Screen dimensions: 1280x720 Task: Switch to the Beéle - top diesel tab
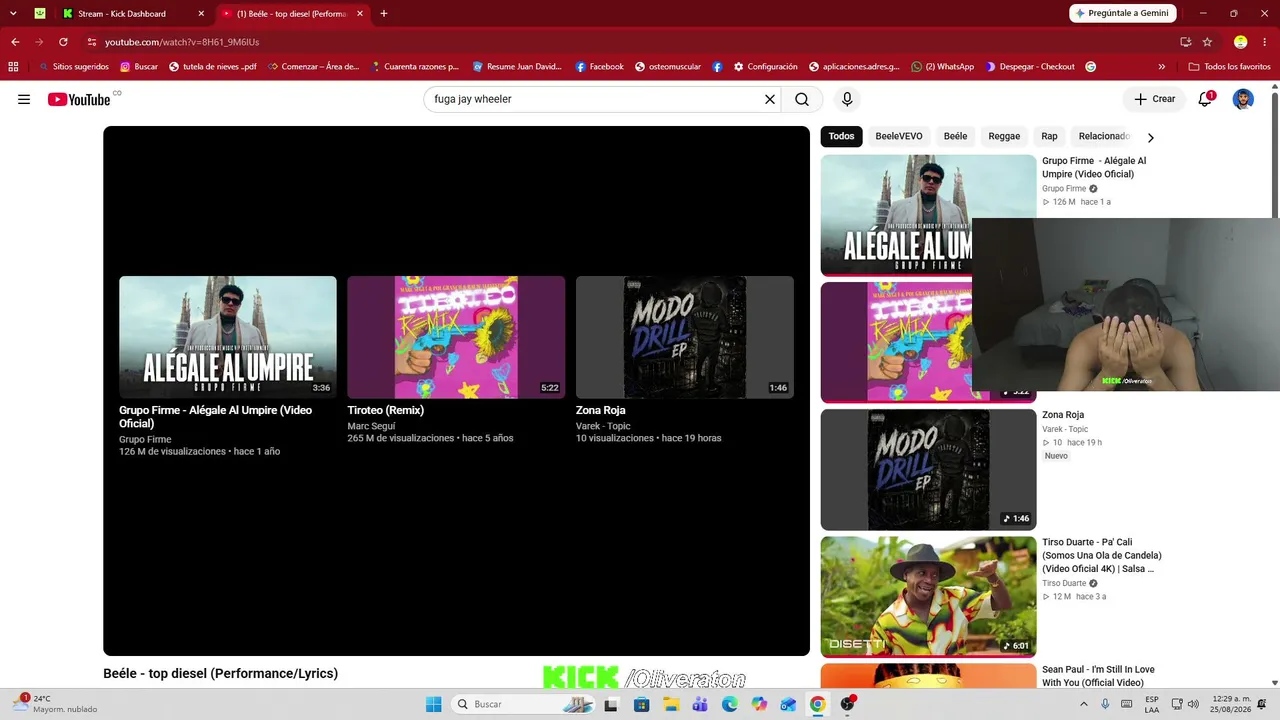coord(292,14)
